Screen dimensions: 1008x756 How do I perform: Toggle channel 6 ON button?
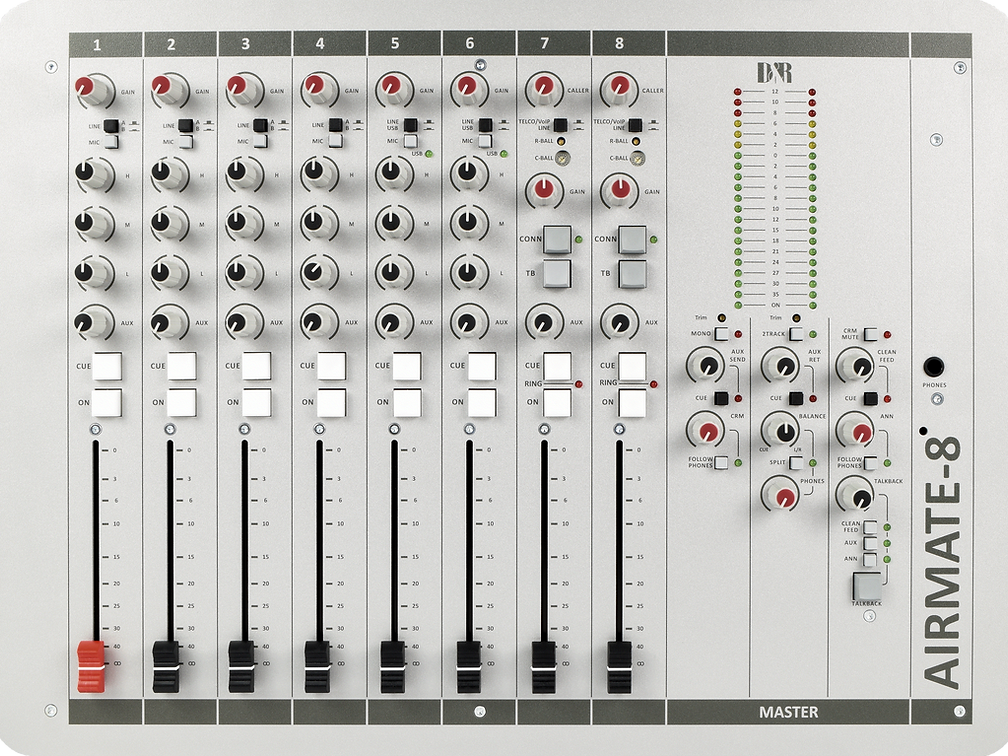point(482,403)
